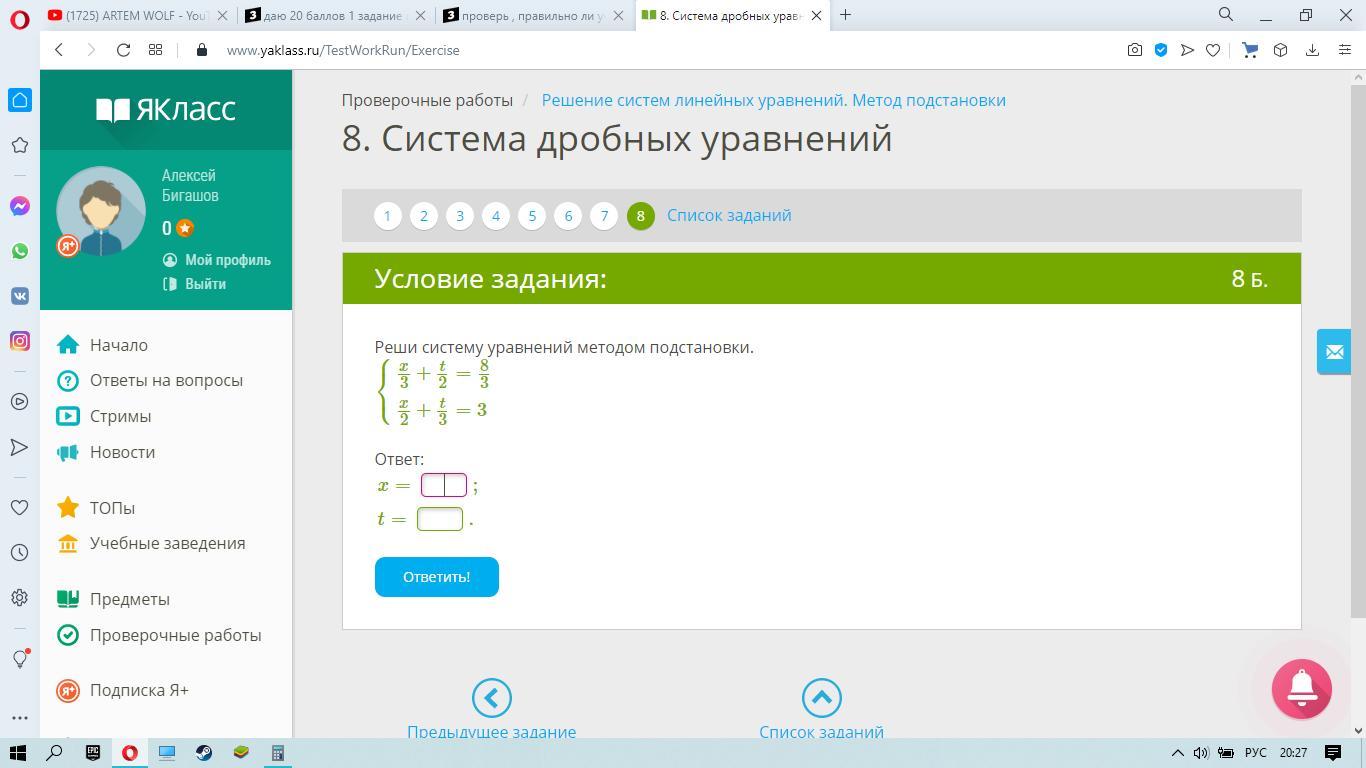Open Windows Start menu
This screenshot has height=768, width=1366.
pyautogui.click(x=17, y=753)
